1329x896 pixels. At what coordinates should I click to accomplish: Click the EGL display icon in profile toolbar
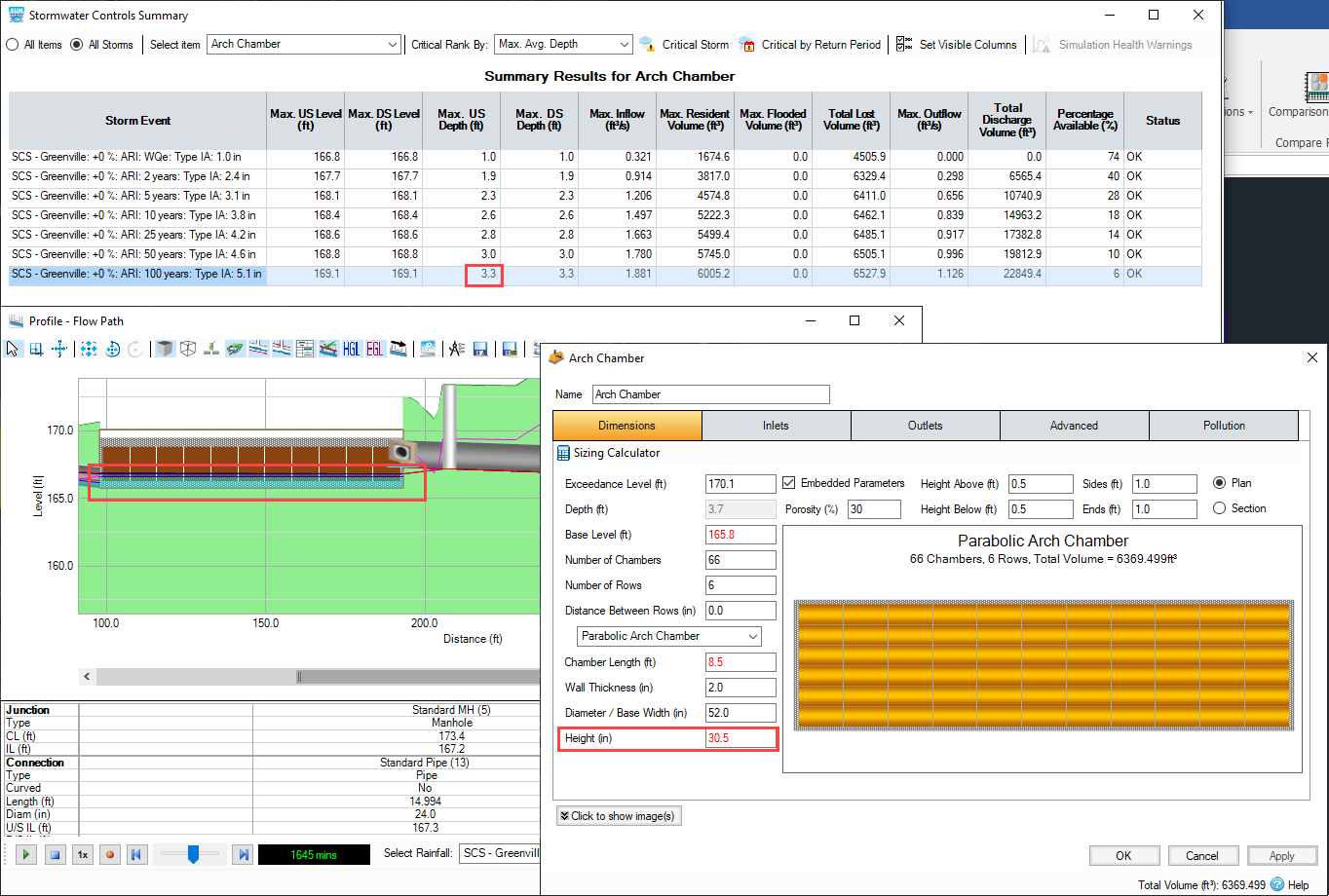click(x=375, y=349)
